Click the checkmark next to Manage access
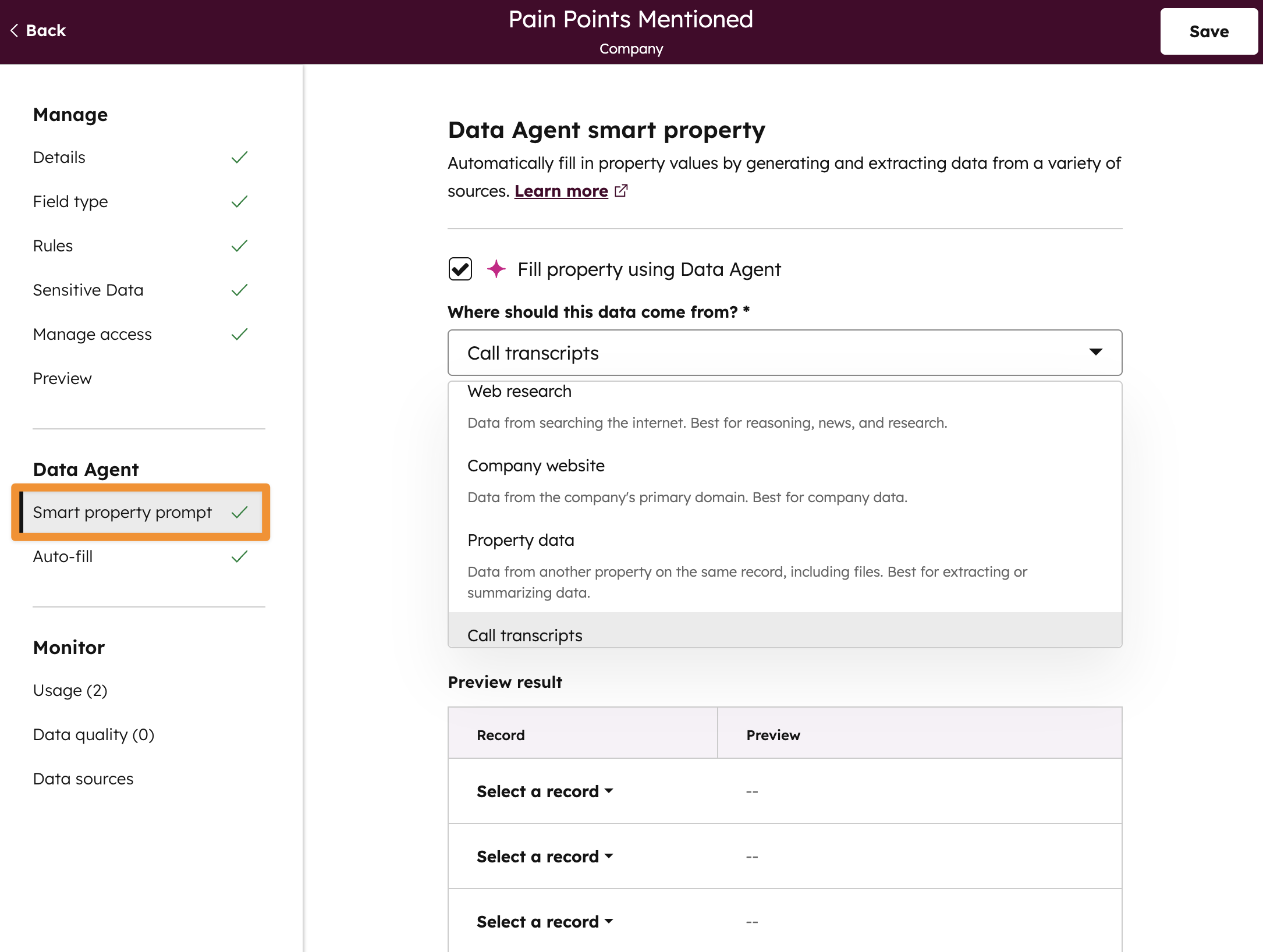The image size is (1263, 952). [x=239, y=335]
